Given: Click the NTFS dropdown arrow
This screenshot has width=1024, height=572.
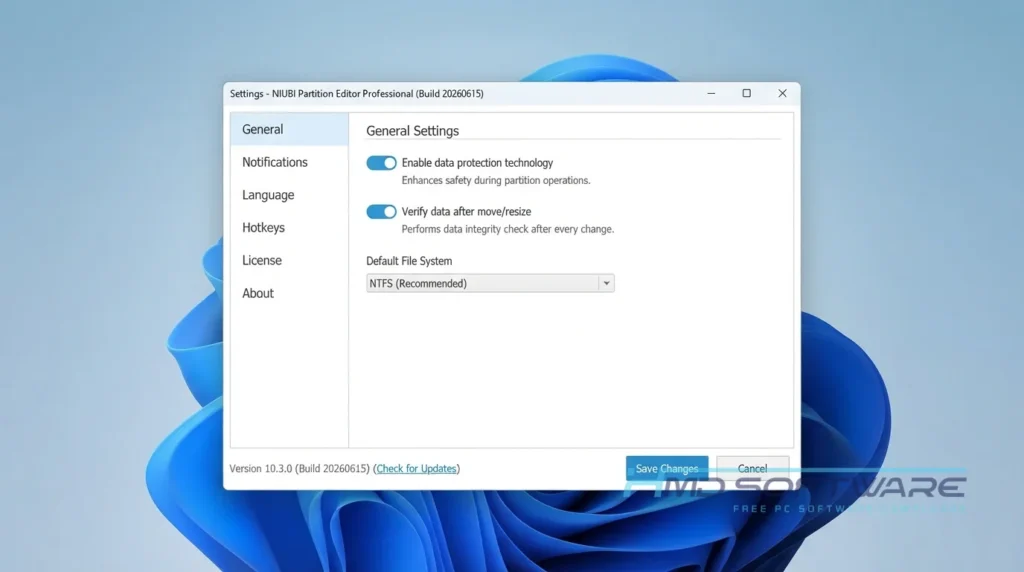Looking at the screenshot, I should 606,283.
